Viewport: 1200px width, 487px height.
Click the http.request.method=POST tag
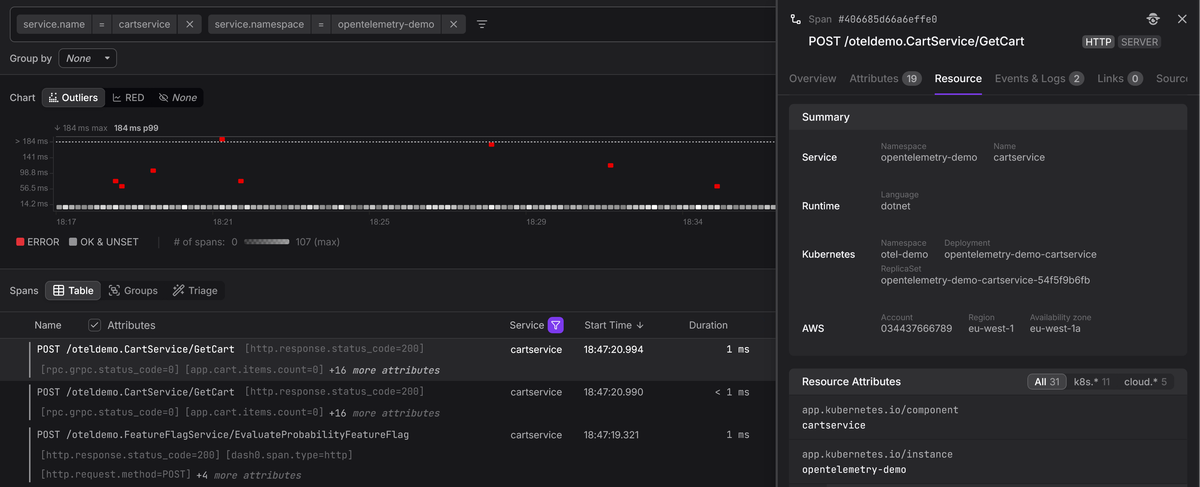pyautogui.click(x=117, y=475)
